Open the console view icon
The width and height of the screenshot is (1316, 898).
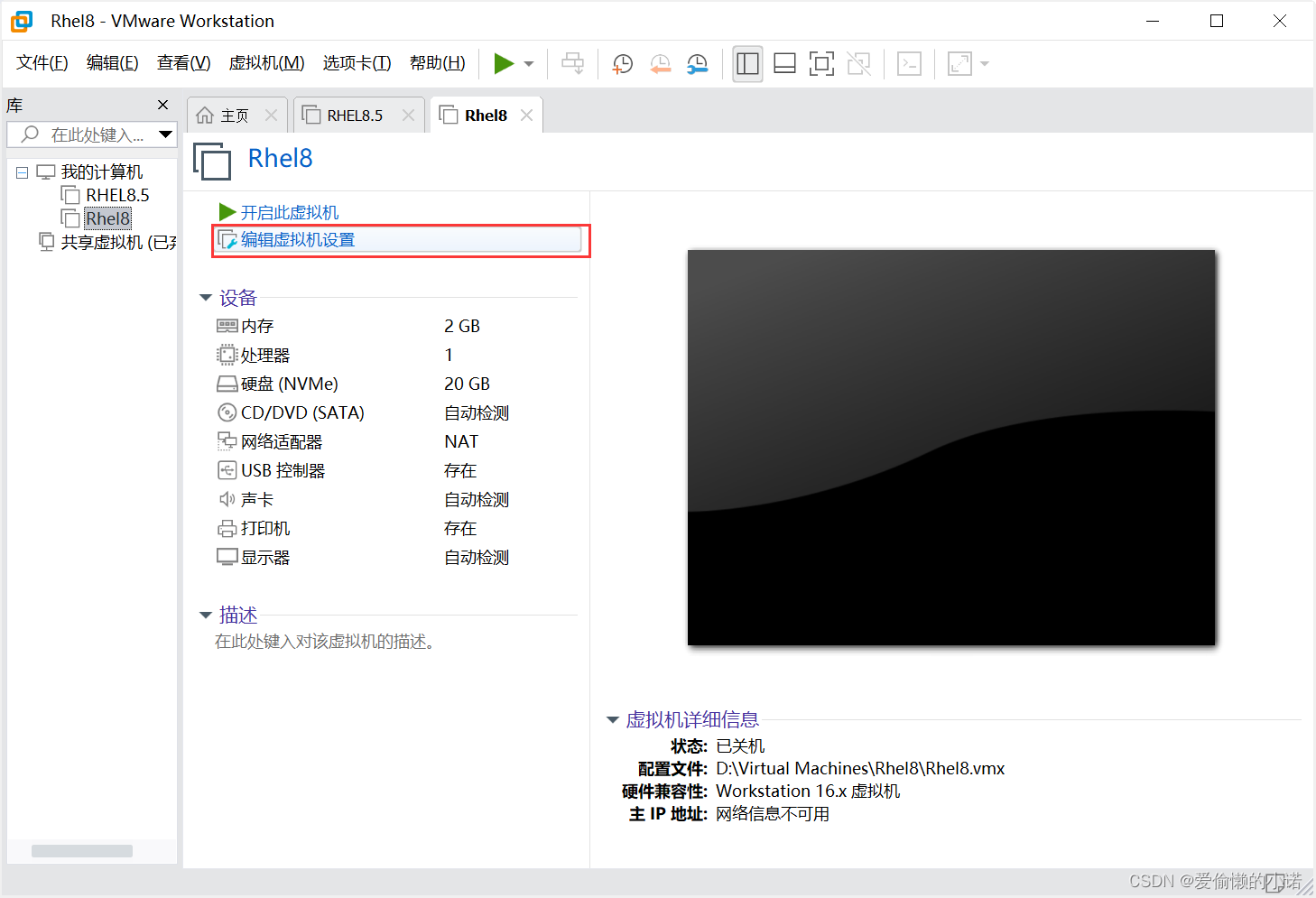pyautogui.click(x=909, y=63)
